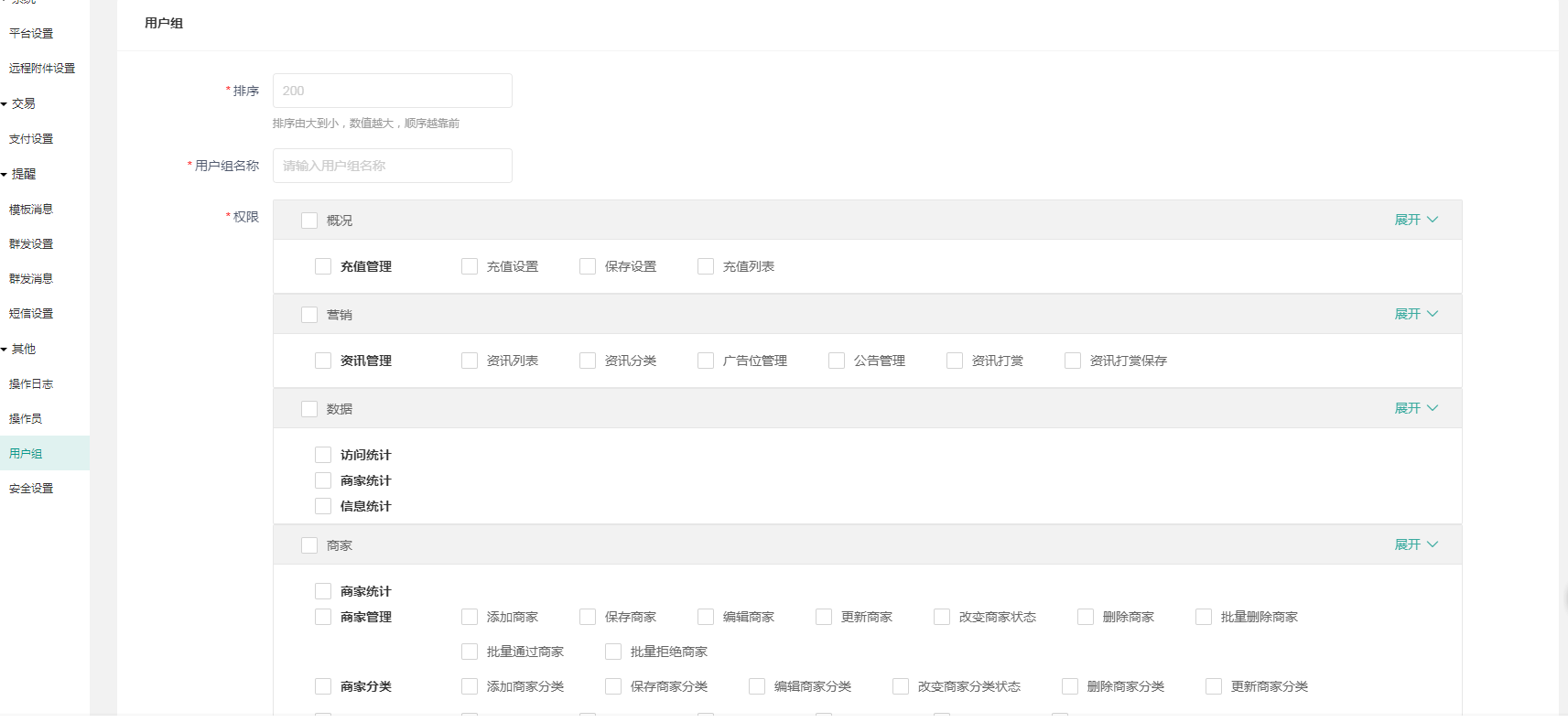This screenshot has width=1568, height=722.
Task: Check the 概况 section checkbox
Action: [x=309, y=221]
